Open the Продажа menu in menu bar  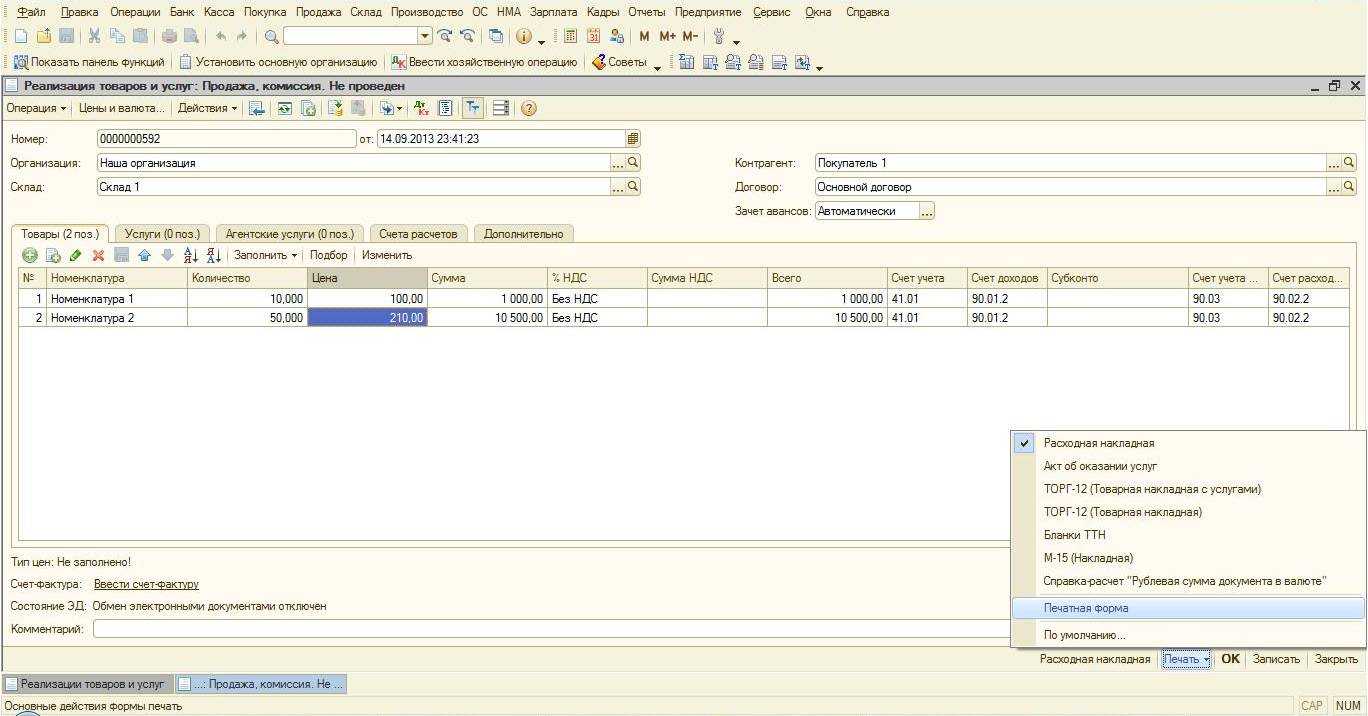click(x=318, y=12)
